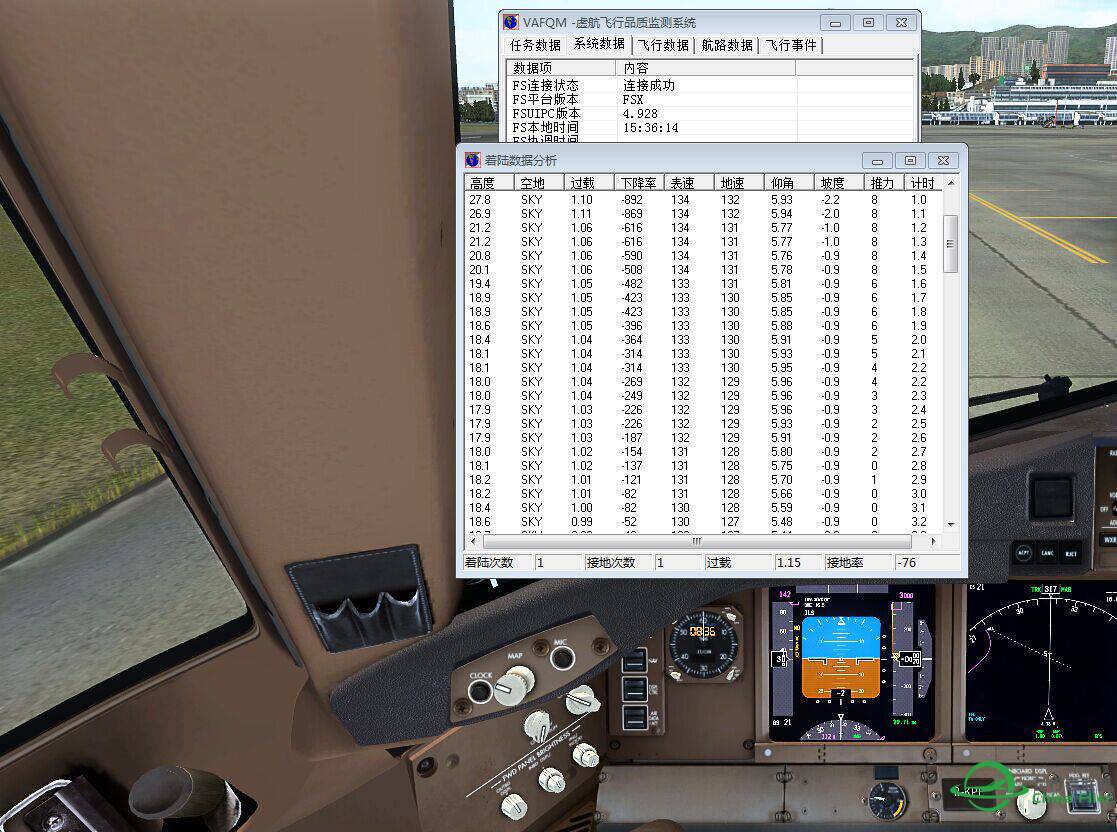This screenshot has width=1117, height=832.
Task: Maximize the 着陆数据分析 window
Action: coord(909,160)
